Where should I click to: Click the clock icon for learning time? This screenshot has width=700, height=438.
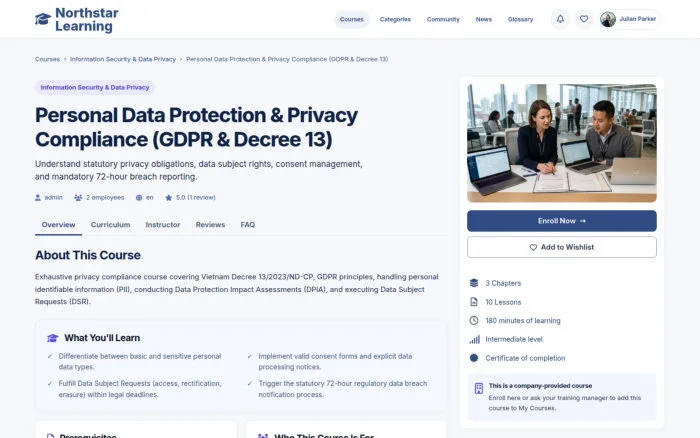[474, 321]
